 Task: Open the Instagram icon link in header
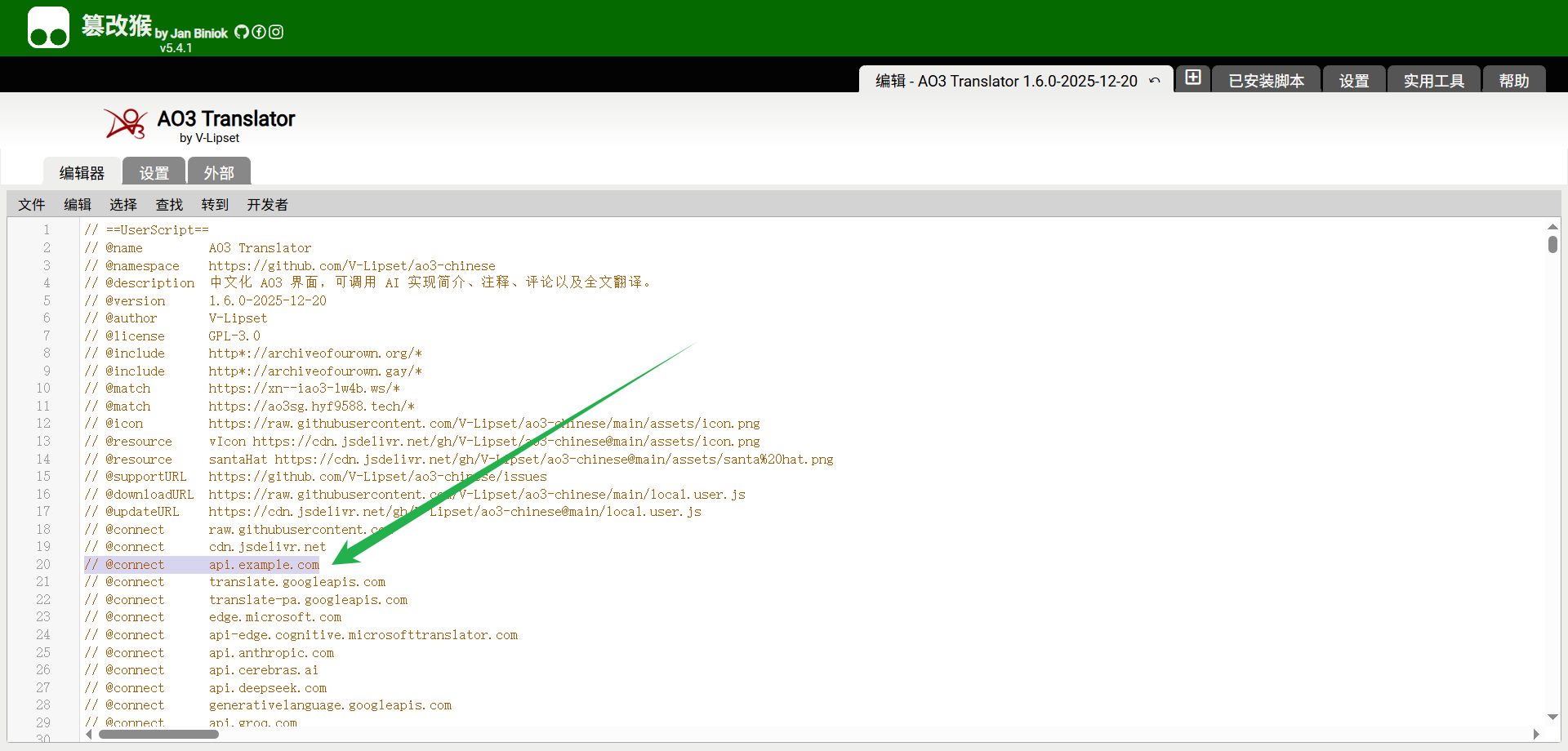276,32
